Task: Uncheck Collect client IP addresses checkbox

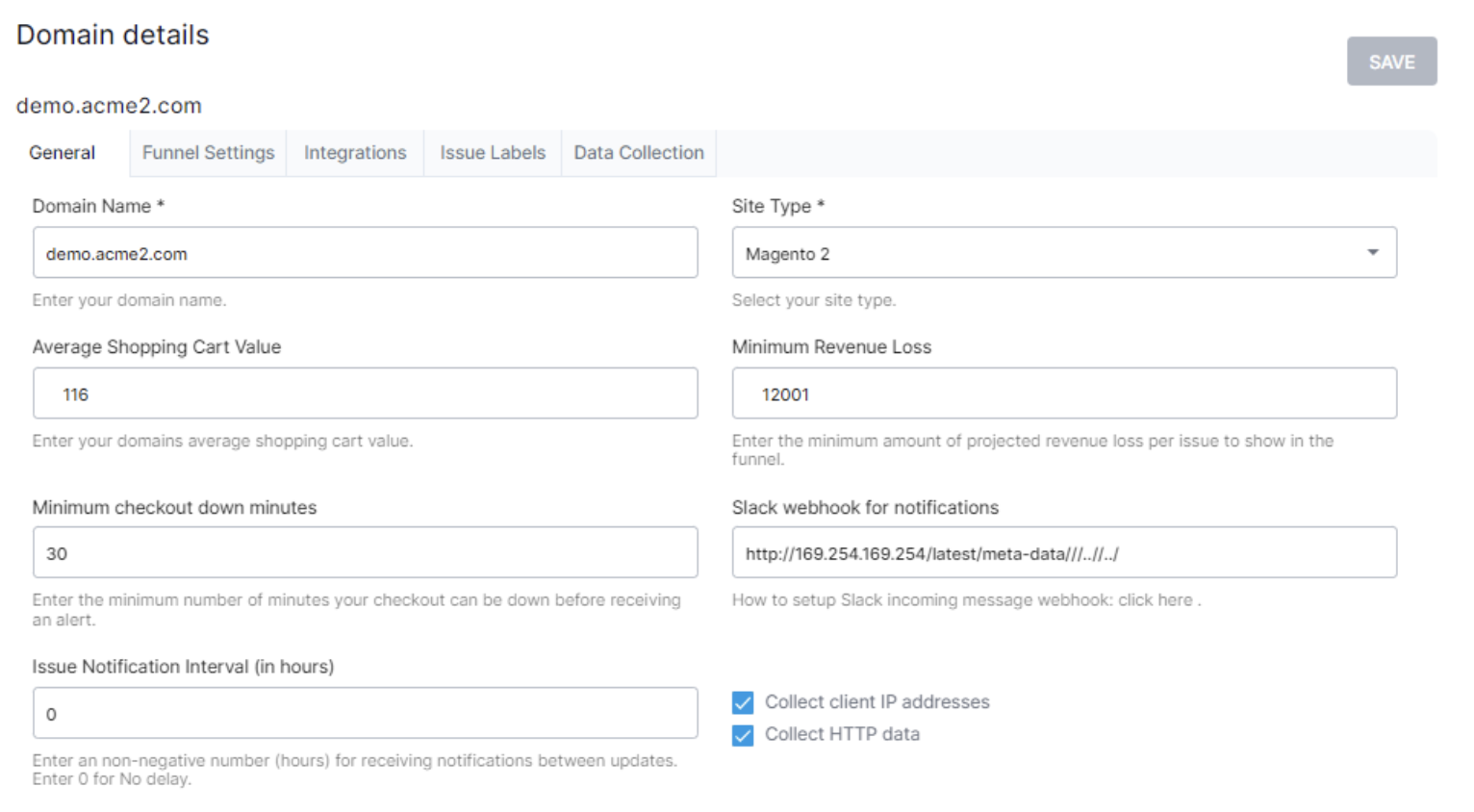Action: 743,702
